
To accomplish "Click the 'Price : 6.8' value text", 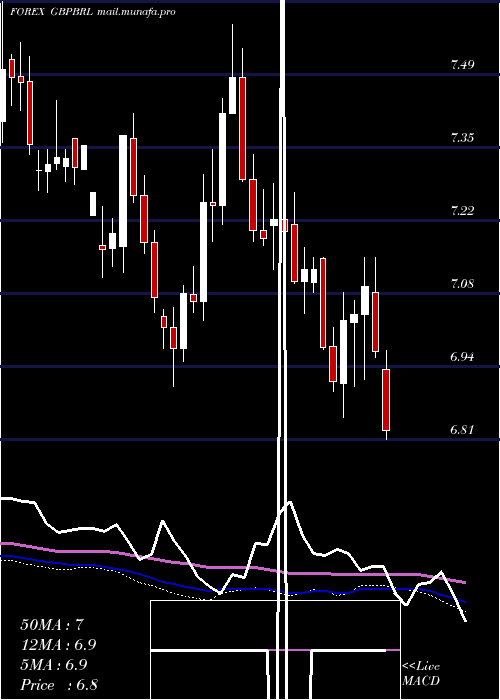I will 59,685.
